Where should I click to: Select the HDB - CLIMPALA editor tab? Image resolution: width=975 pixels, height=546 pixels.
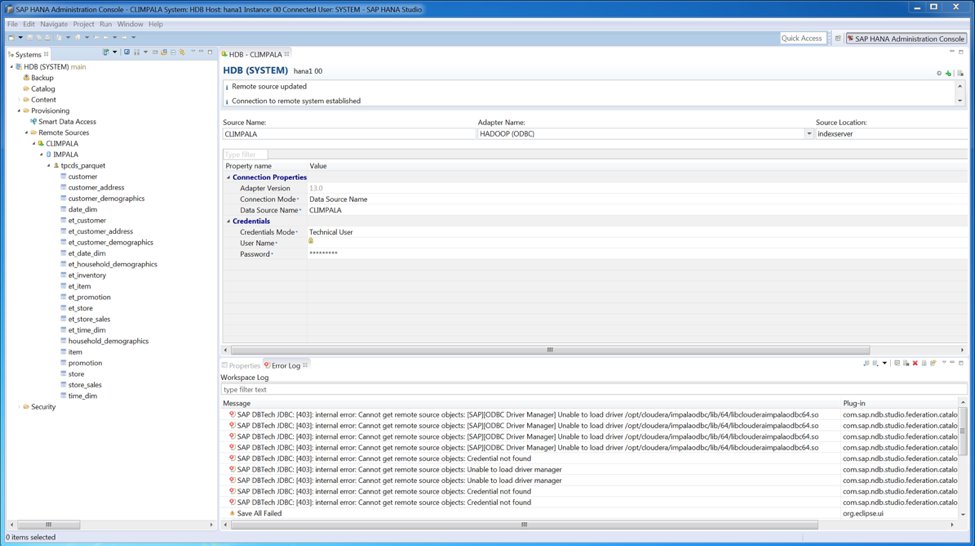click(256, 54)
